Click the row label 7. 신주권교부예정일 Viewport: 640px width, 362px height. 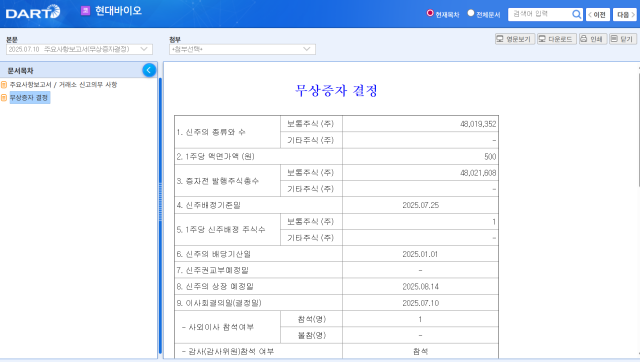tap(212, 271)
